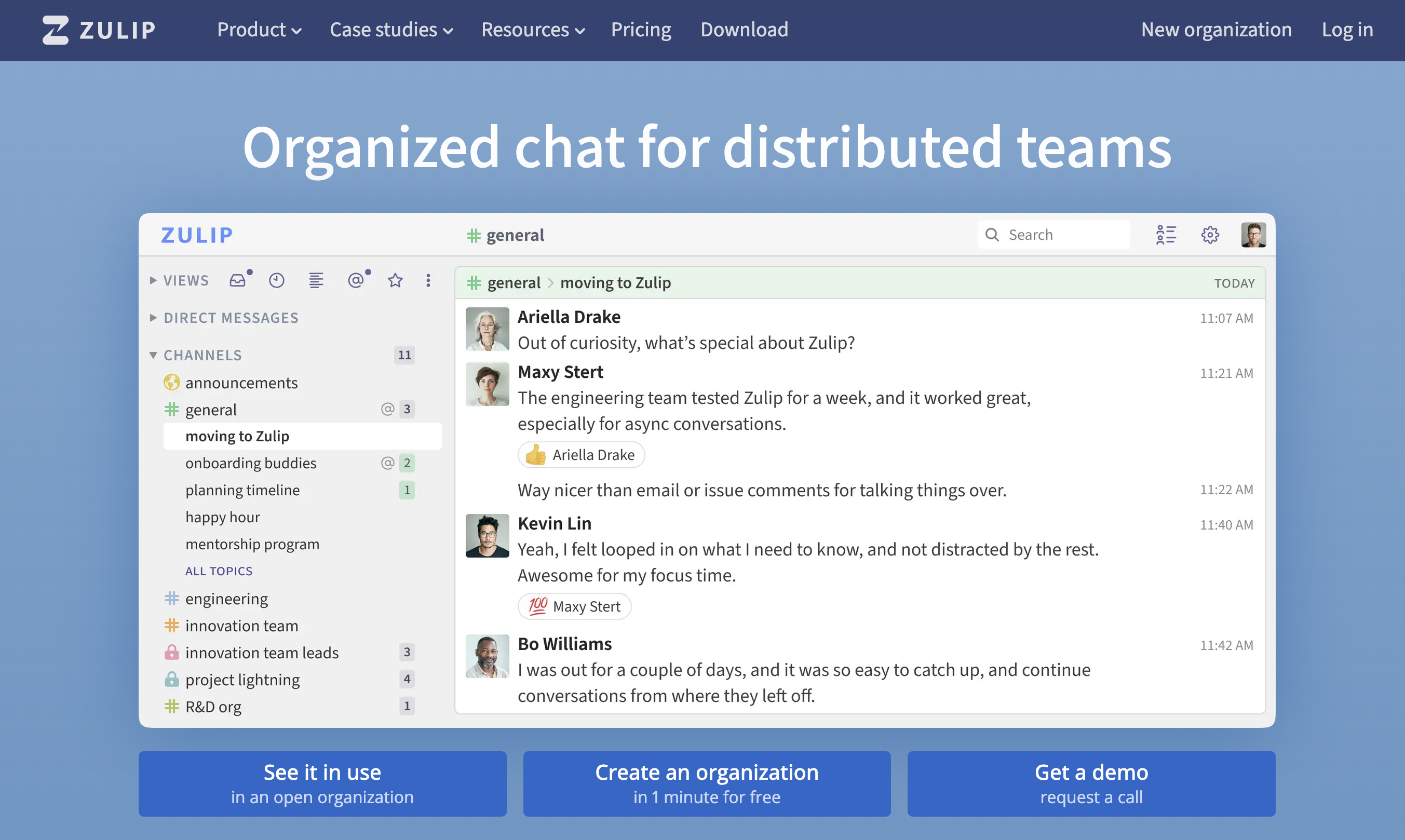Open the Mentions @ view icon
This screenshot has height=840, width=1405.
[356, 280]
